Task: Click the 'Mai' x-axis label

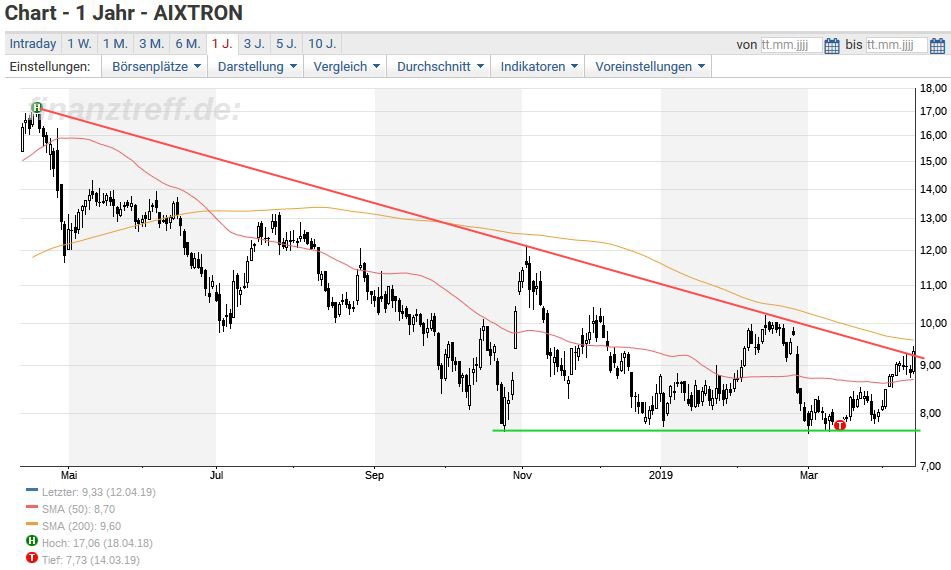Action: 69,475
